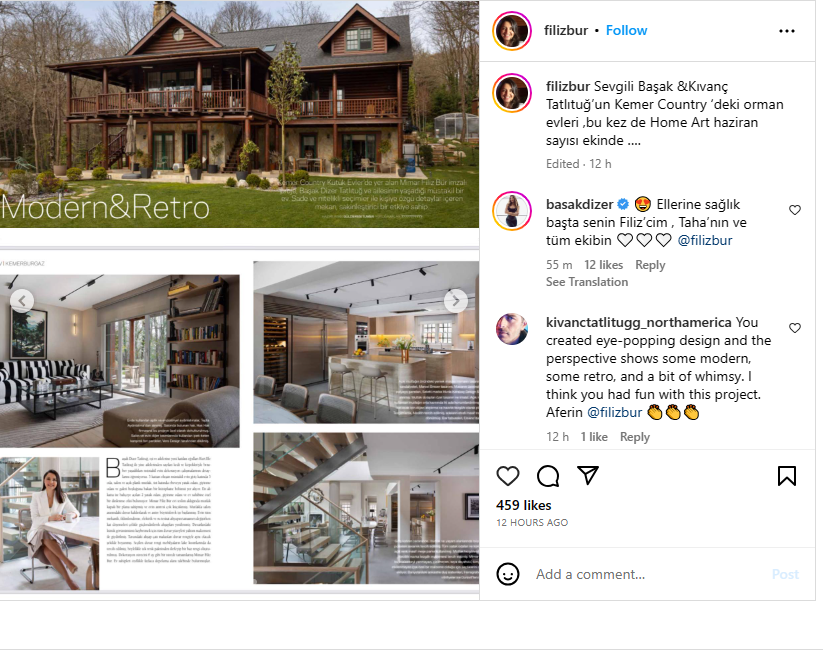Viewport: 823px width, 663px height.
Task: Like the post with the heart icon
Action: point(508,476)
